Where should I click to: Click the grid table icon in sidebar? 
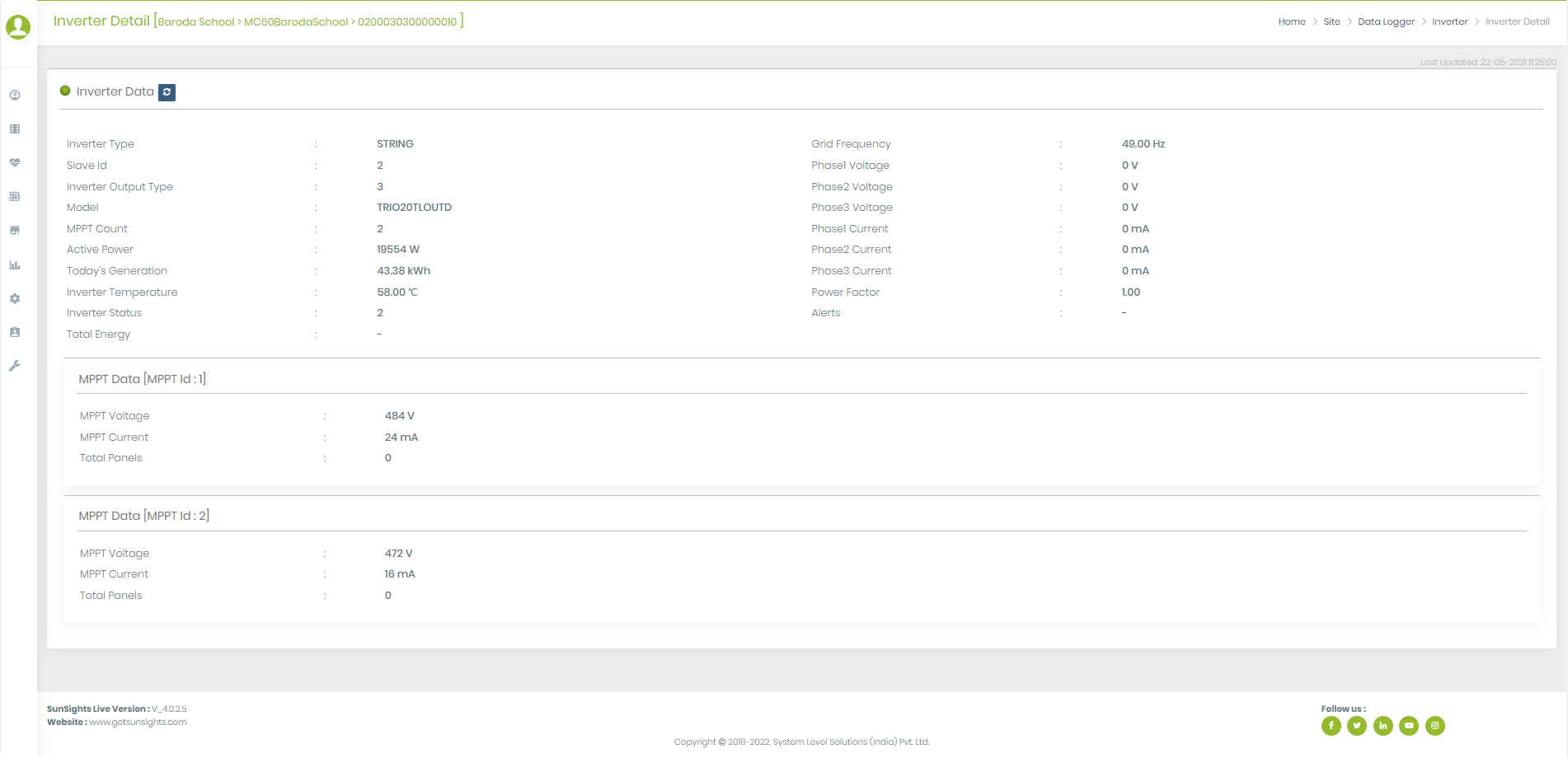[15, 129]
